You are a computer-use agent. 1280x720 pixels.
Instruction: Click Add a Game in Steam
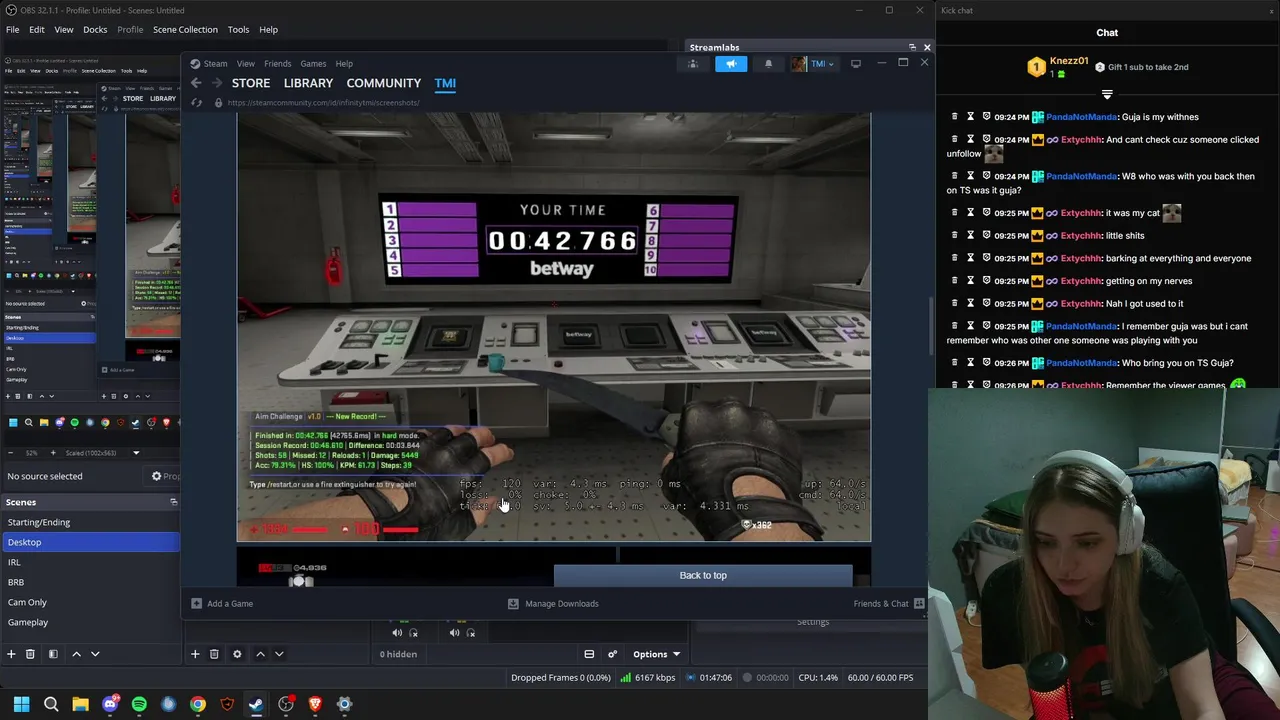(222, 603)
